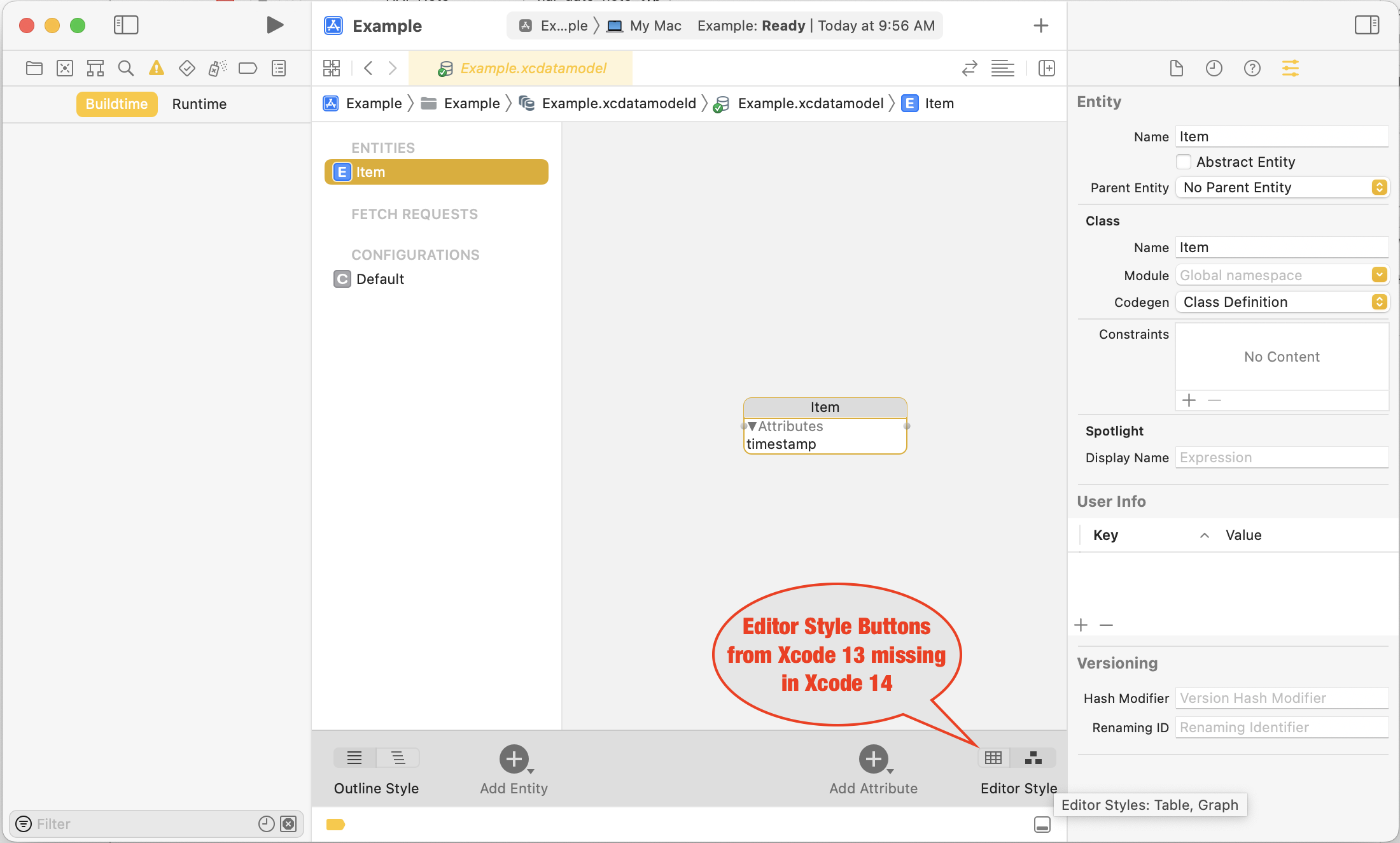Viewport: 1400px width, 843px height.
Task: Switch to Table editor style icon
Action: click(x=993, y=758)
